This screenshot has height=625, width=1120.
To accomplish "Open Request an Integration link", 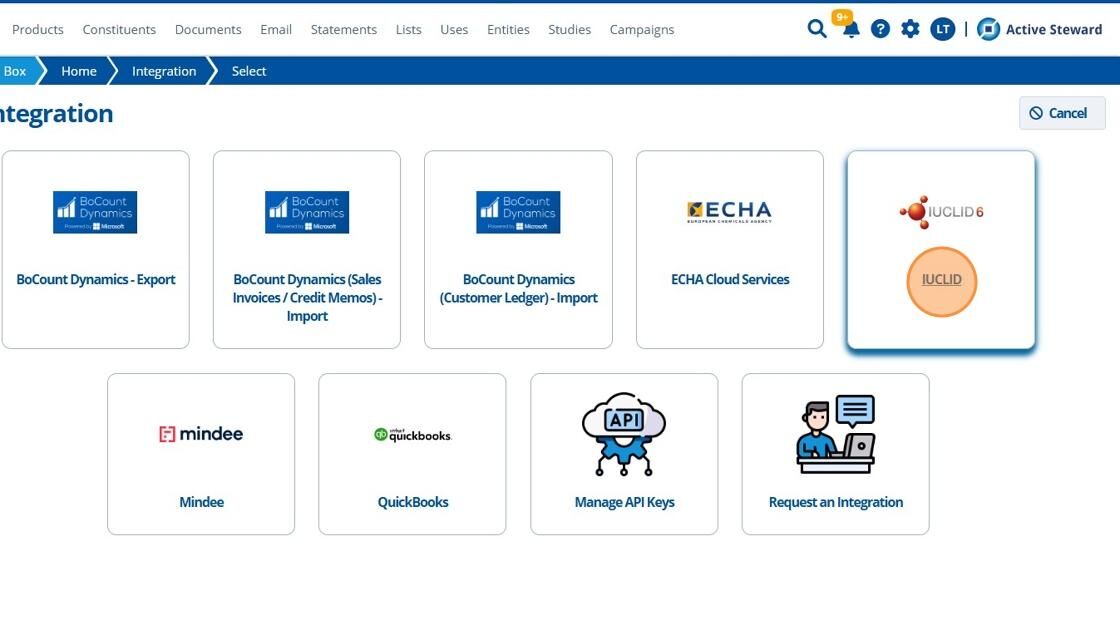I will click(836, 502).
